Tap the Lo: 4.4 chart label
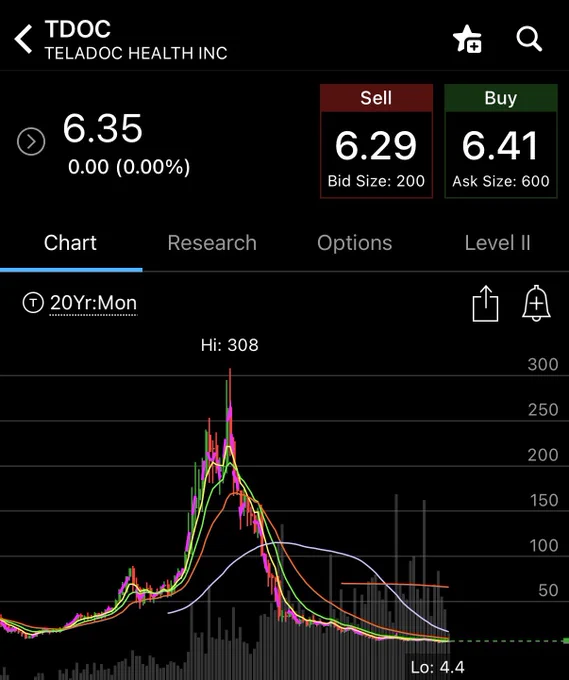Screen dimensions: 569x680 click(437, 667)
